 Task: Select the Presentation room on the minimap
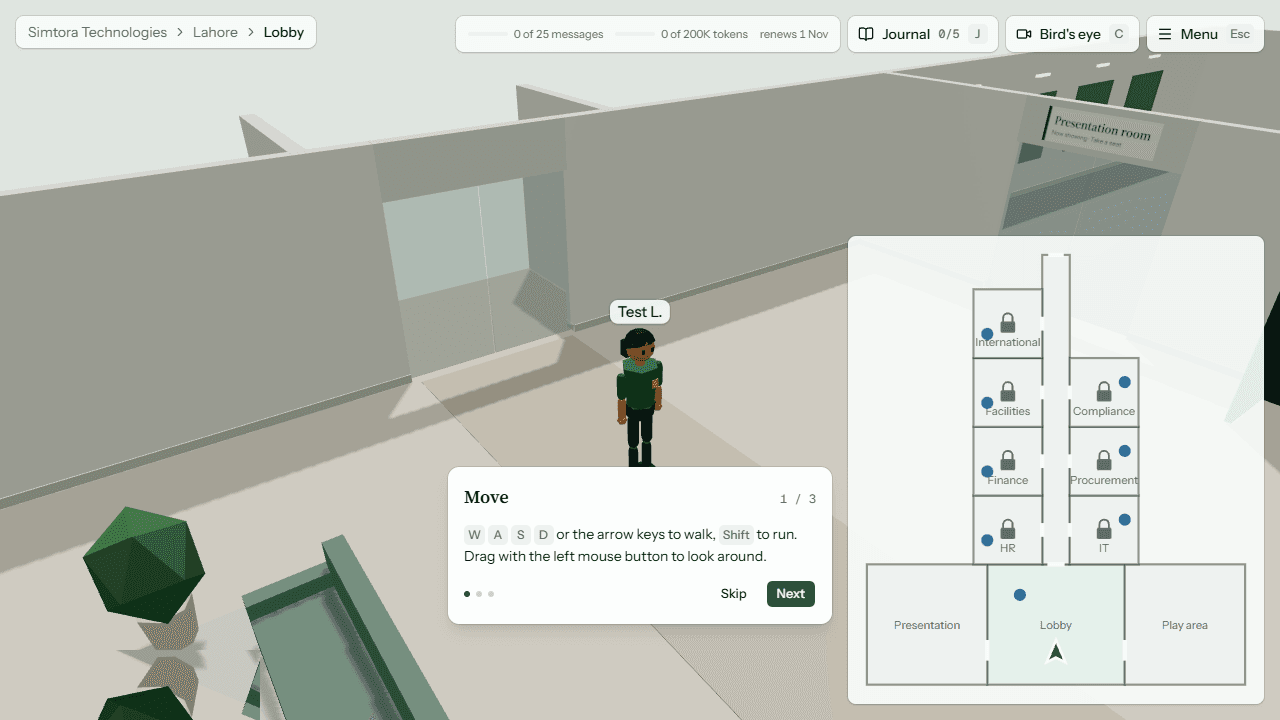(927, 625)
